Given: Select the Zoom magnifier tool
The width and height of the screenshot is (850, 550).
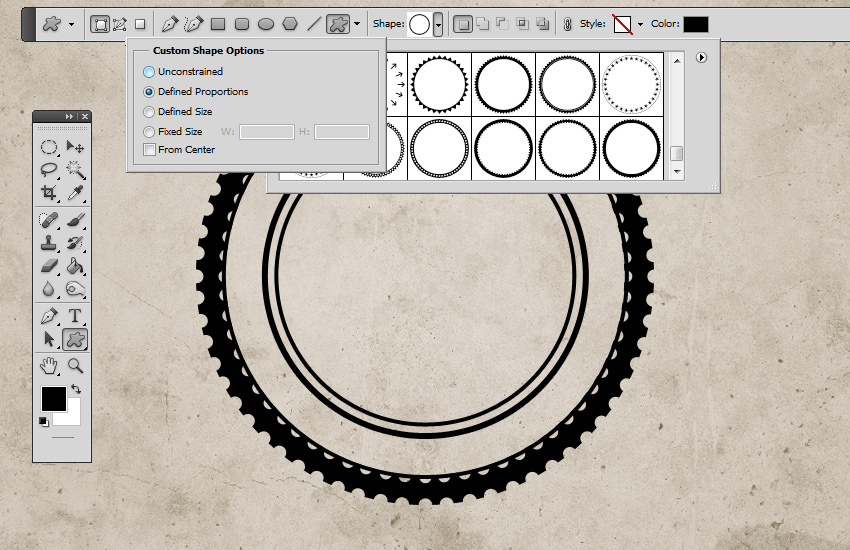Looking at the screenshot, I should [x=75, y=366].
